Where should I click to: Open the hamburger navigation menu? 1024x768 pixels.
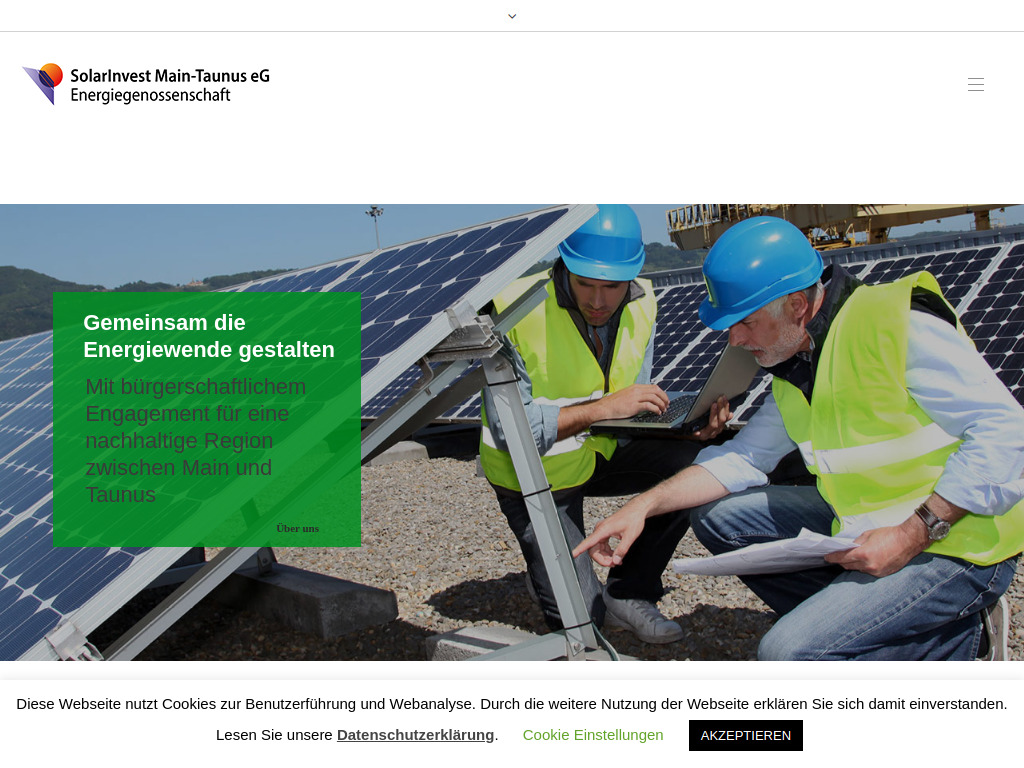pos(975,84)
